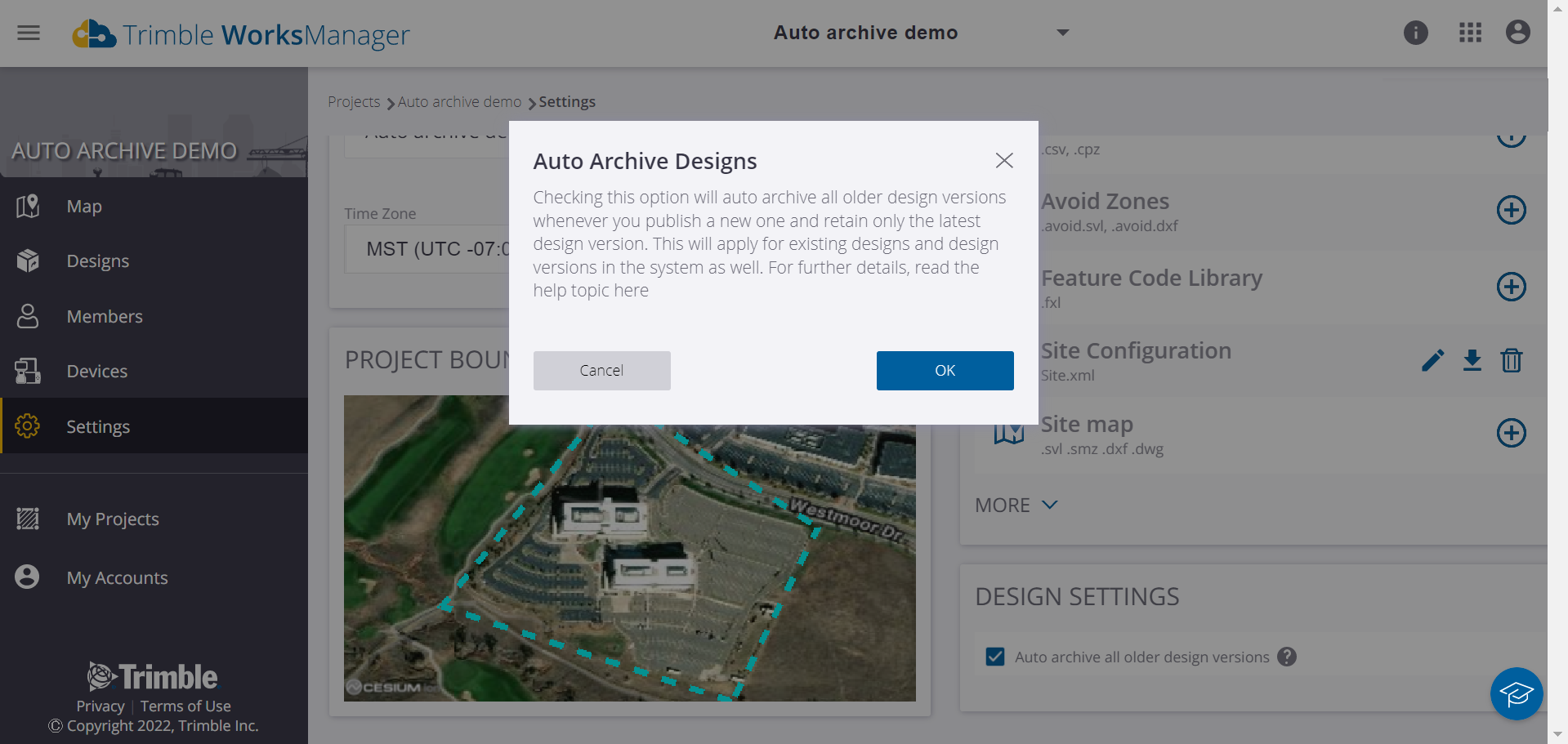The height and width of the screenshot is (744, 1568).
Task: Add an Avoid Zones file
Action: click(x=1511, y=210)
